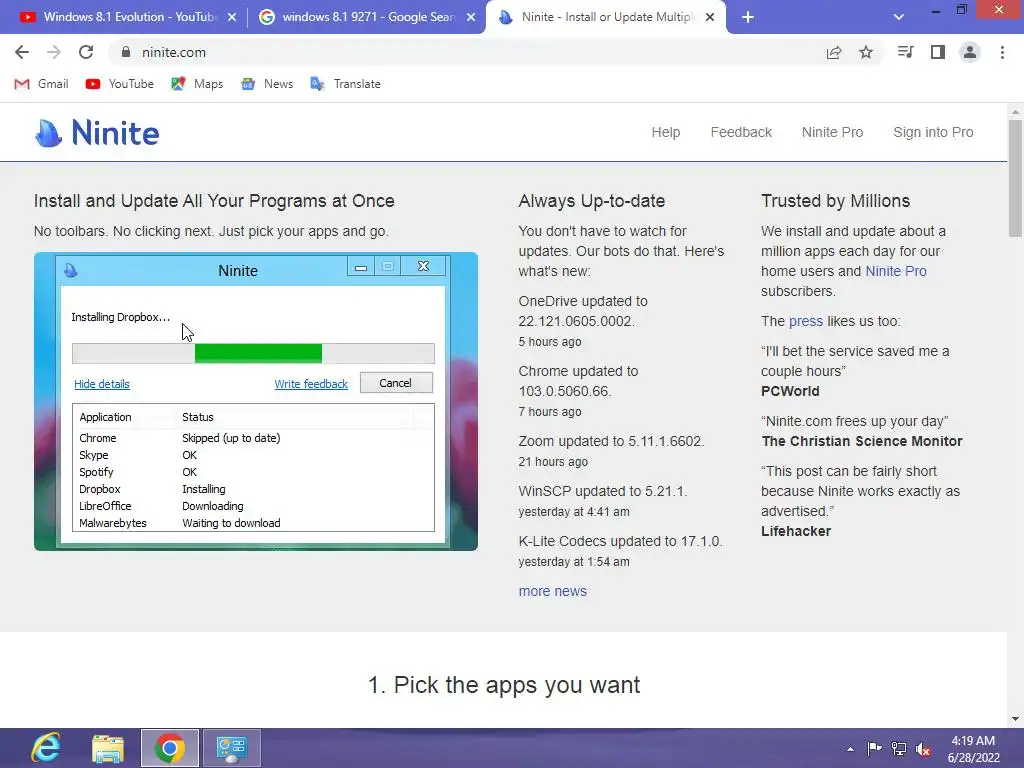Click "OneDrive updated to 22.121.0605.0002." text
1024x768 pixels.
(583, 312)
